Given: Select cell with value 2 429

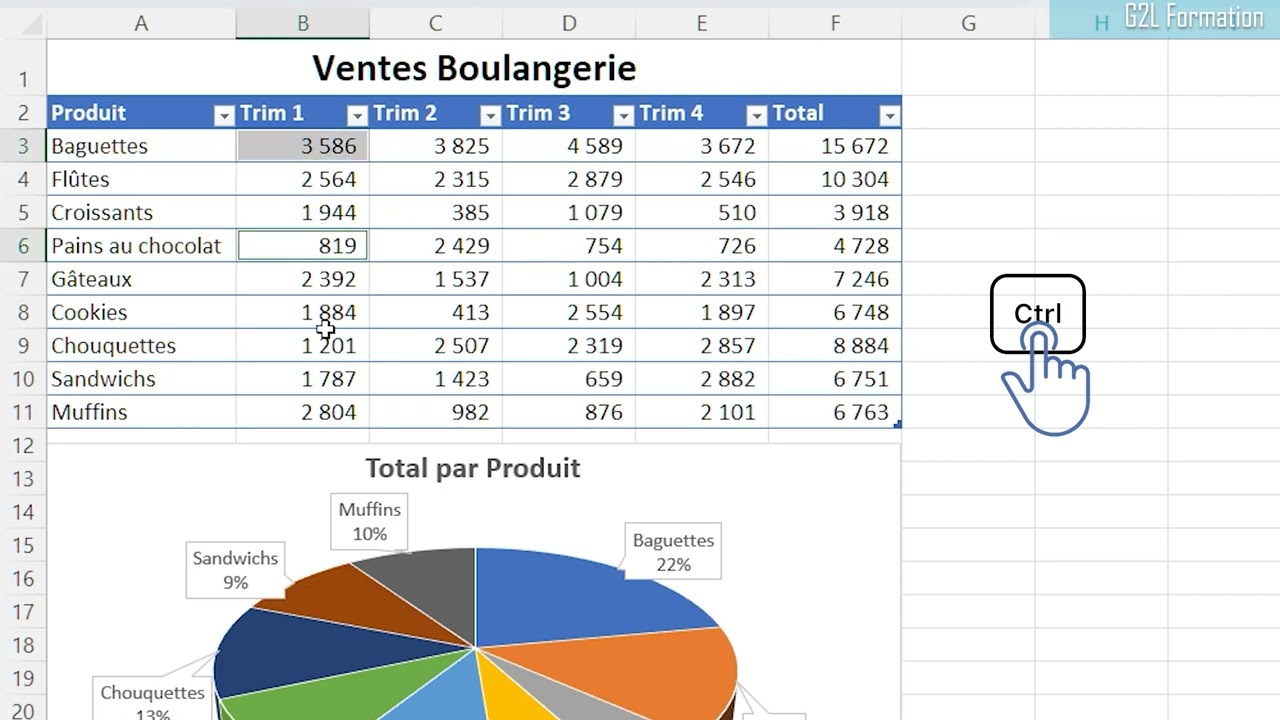Looking at the screenshot, I should [x=436, y=246].
